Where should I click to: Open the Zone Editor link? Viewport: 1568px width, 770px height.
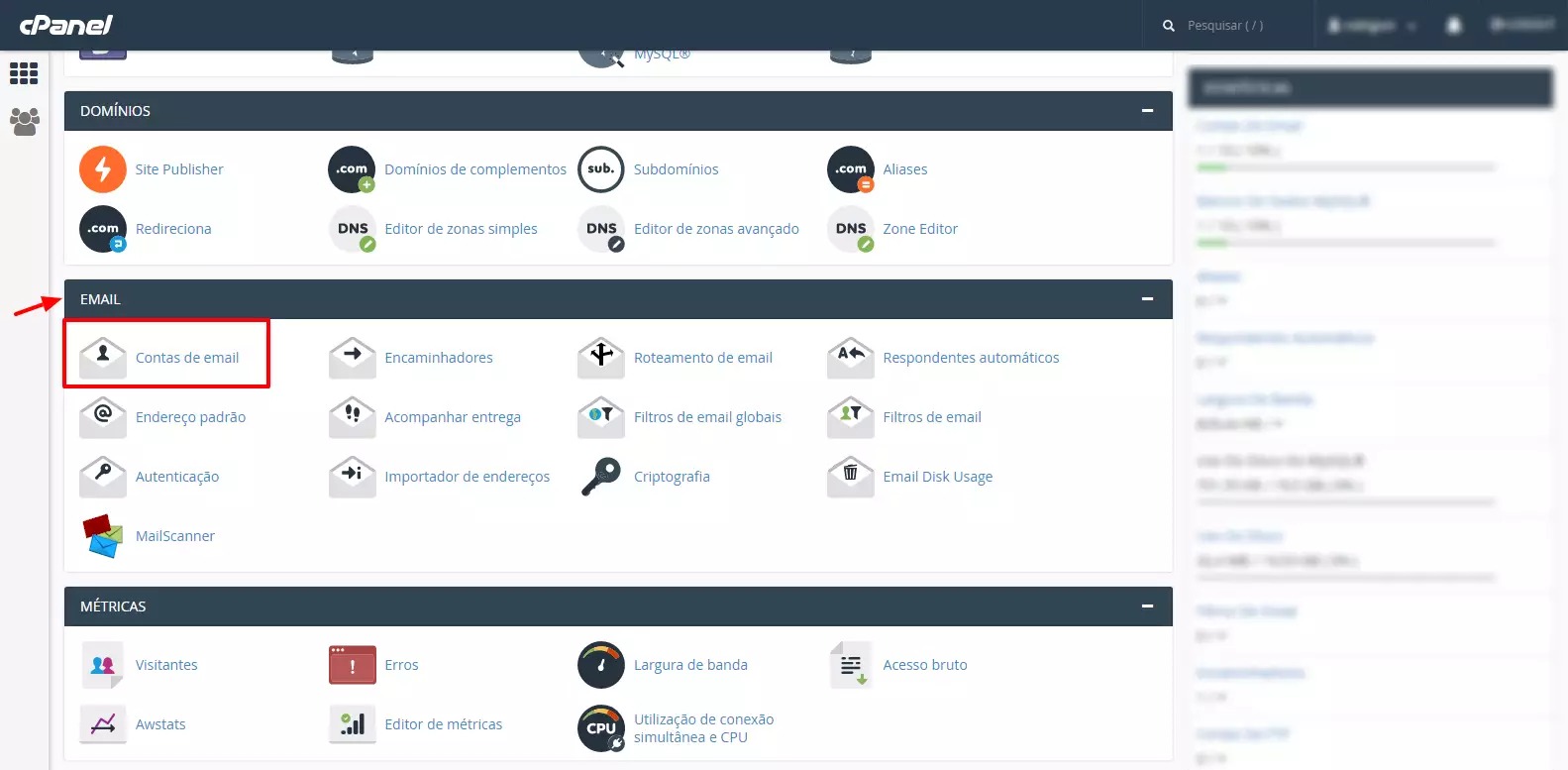click(x=920, y=229)
